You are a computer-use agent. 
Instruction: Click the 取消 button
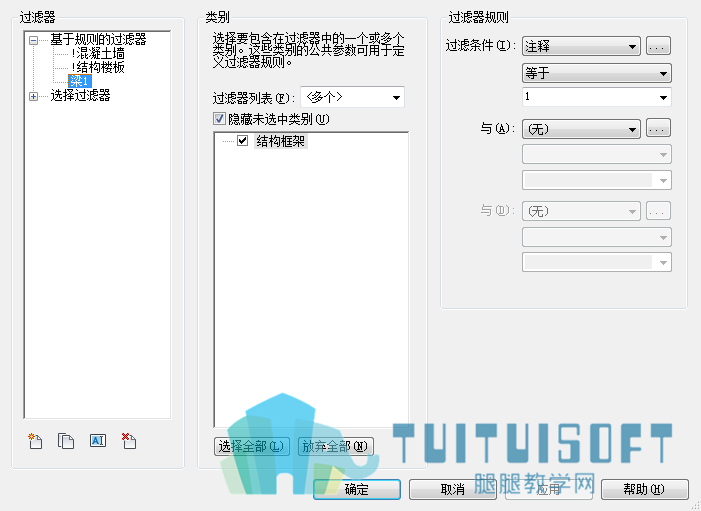(x=452, y=490)
